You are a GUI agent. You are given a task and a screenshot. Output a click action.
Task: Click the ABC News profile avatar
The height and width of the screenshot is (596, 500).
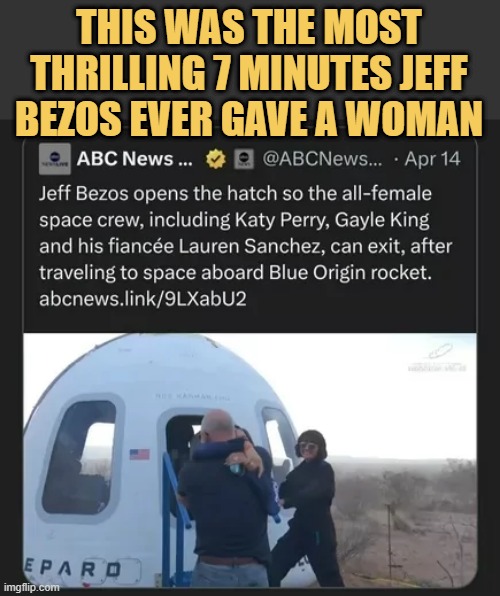(55, 159)
